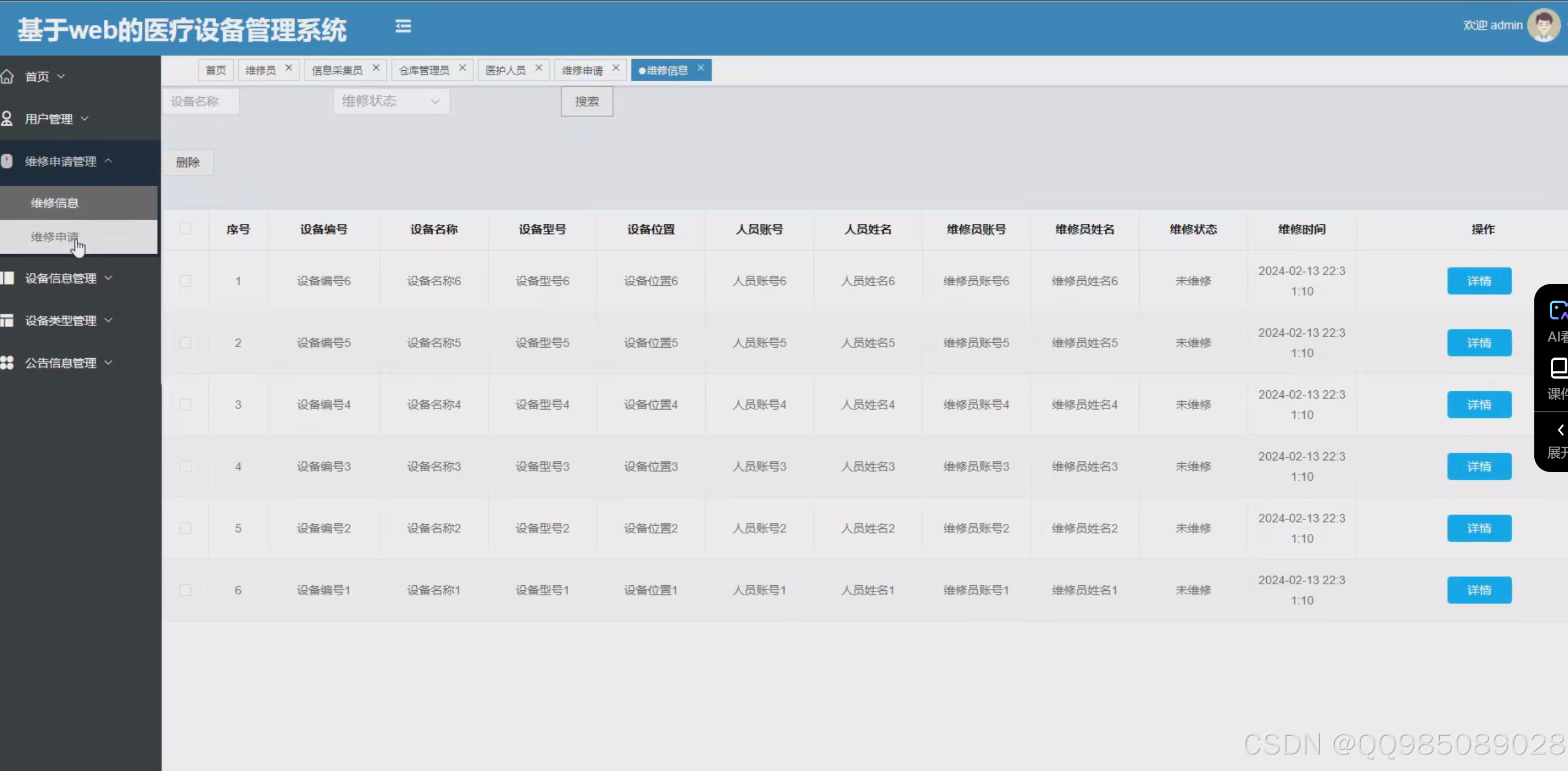The image size is (1568, 771).
Task: Close the 仓库管理员 tab
Action: (463, 68)
